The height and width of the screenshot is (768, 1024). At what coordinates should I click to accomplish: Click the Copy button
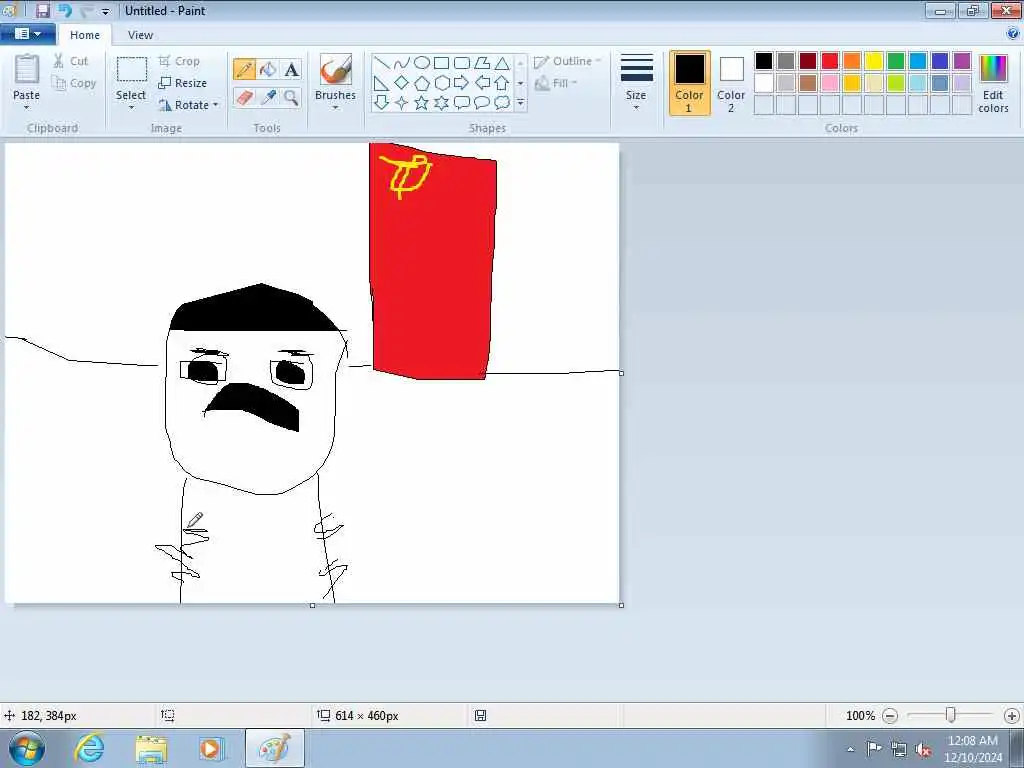click(x=74, y=83)
